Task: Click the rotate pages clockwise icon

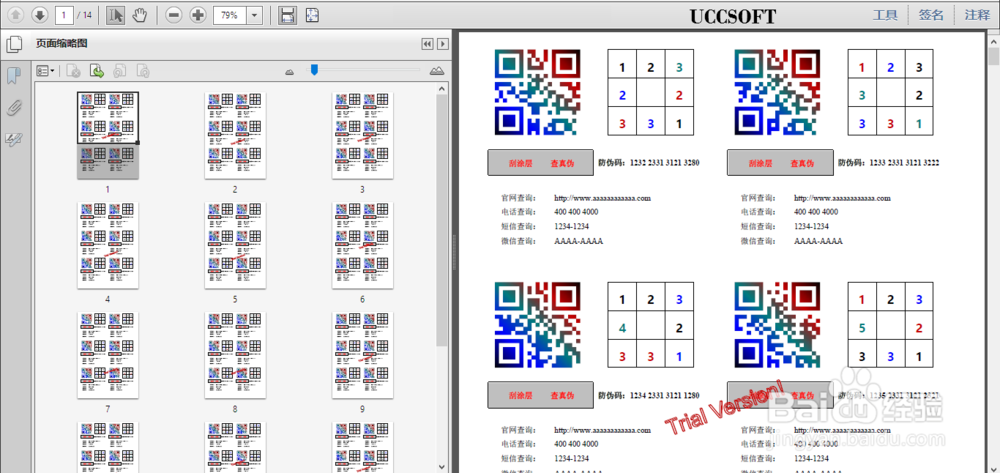Action: [x=143, y=71]
